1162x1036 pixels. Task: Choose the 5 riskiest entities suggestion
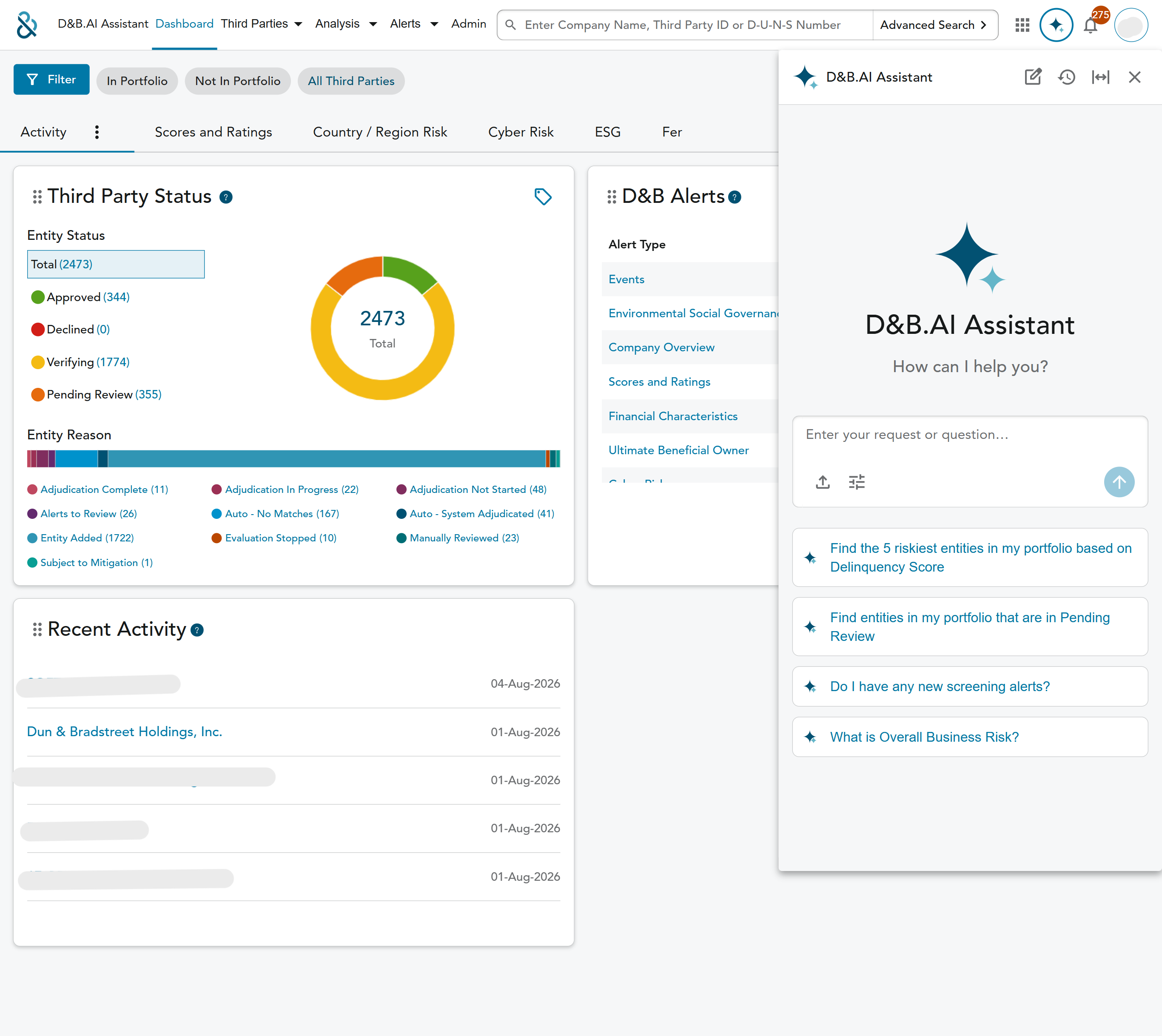point(970,557)
